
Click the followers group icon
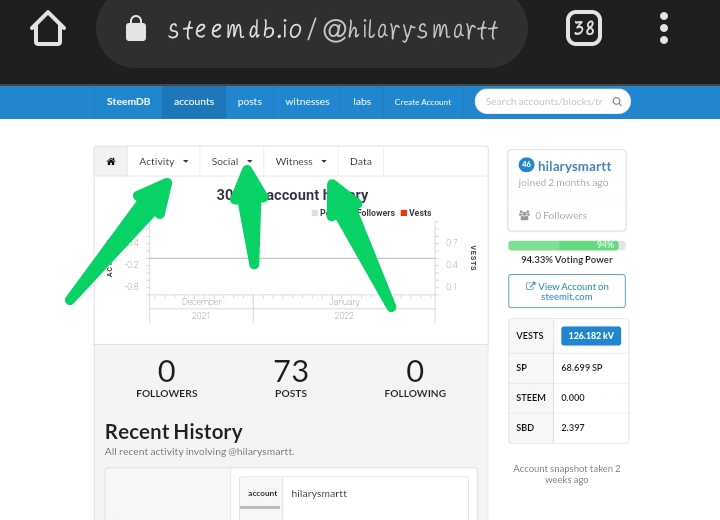(524, 215)
